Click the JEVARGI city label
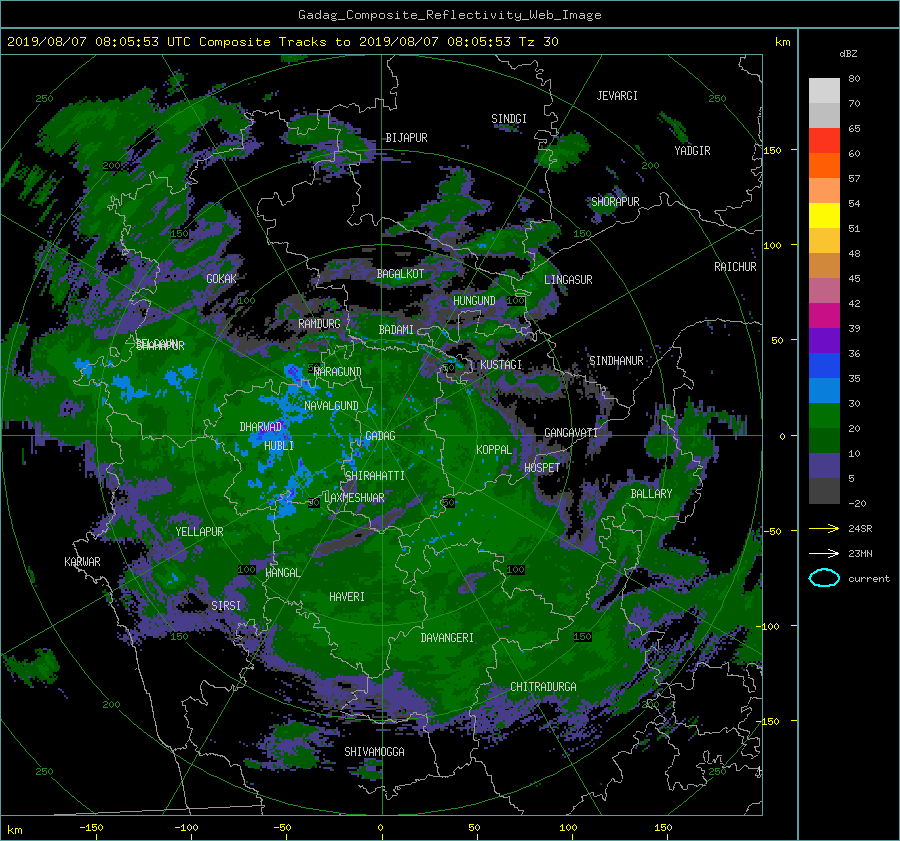Image resolution: width=900 pixels, height=841 pixels. tap(617, 96)
